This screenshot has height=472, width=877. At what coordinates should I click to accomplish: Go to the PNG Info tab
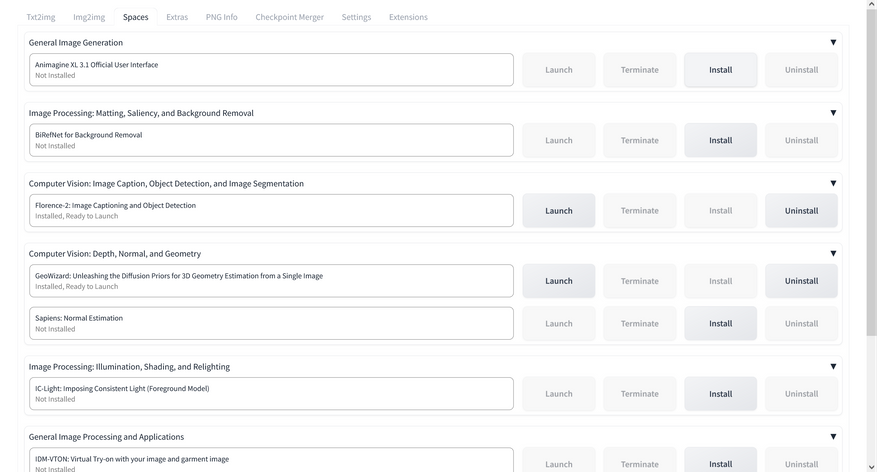click(221, 17)
